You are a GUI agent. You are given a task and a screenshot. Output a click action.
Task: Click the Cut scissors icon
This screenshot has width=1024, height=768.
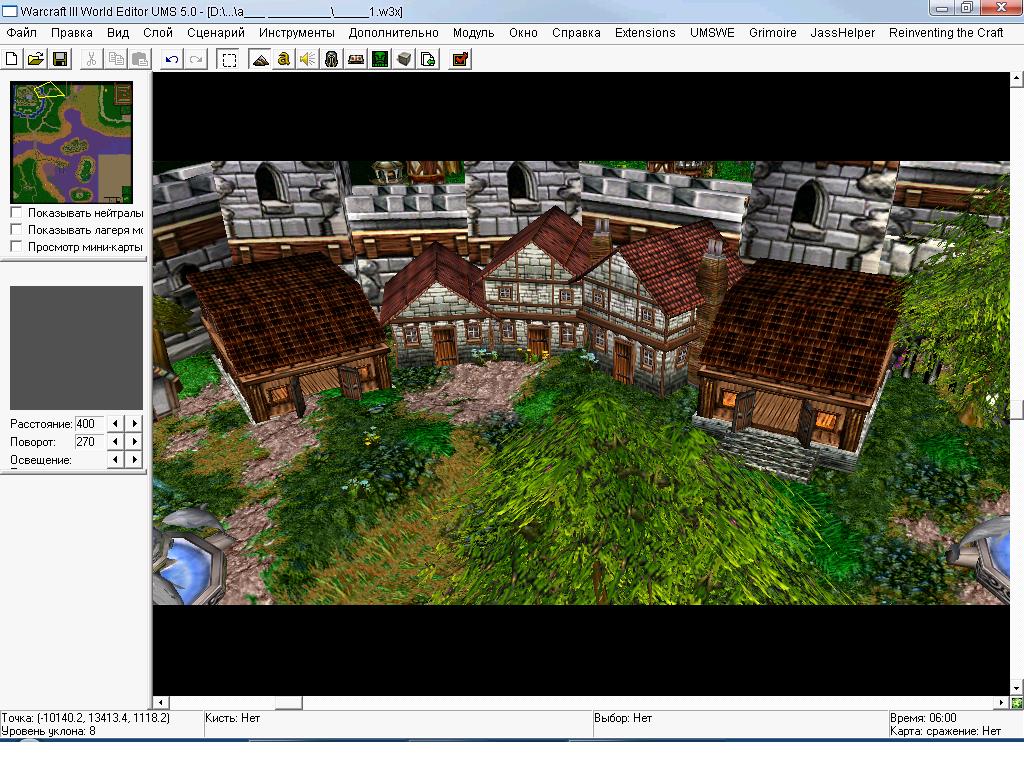91,59
